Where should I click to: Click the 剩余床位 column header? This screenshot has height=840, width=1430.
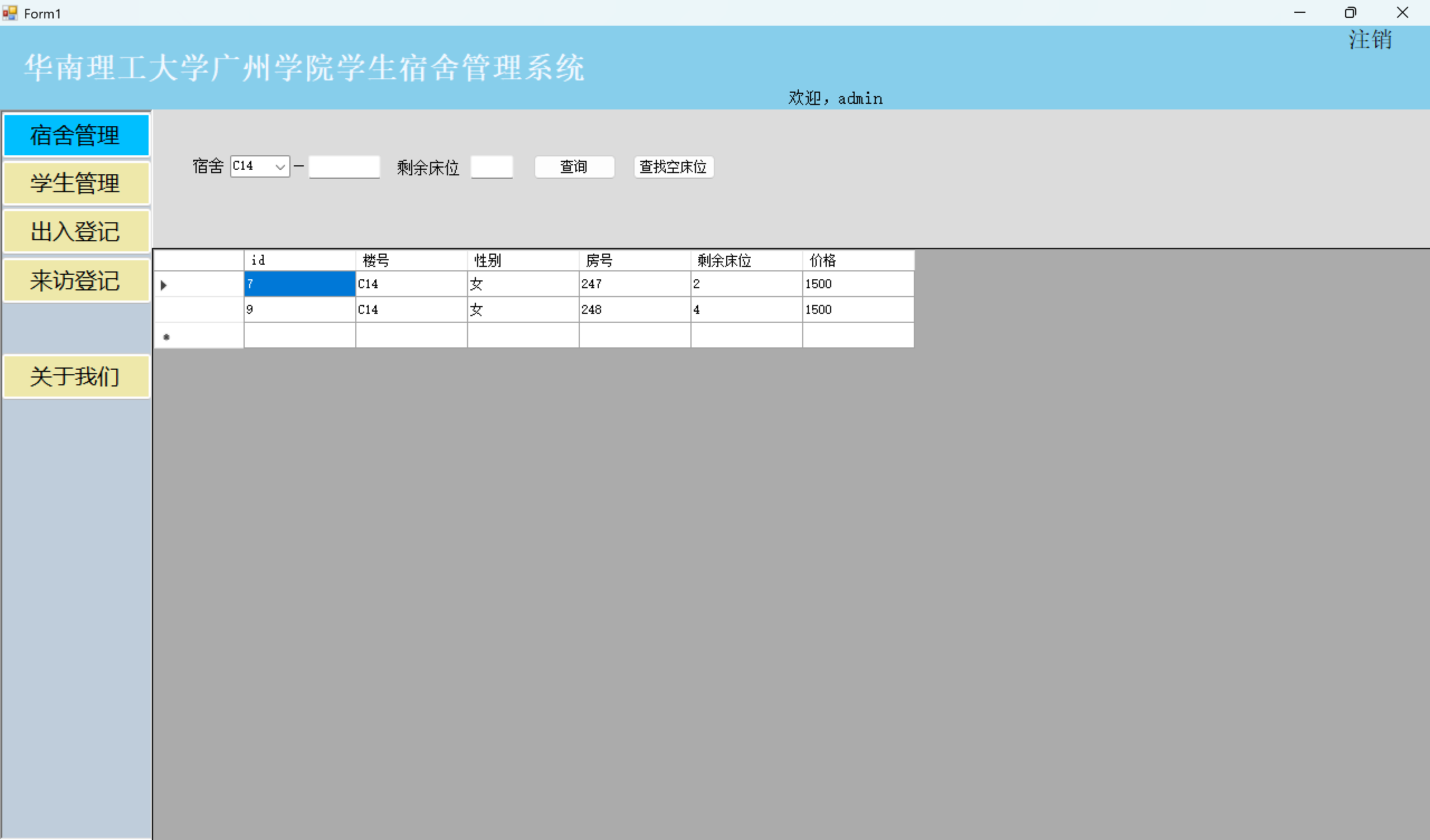pyautogui.click(x=746, y=260)
